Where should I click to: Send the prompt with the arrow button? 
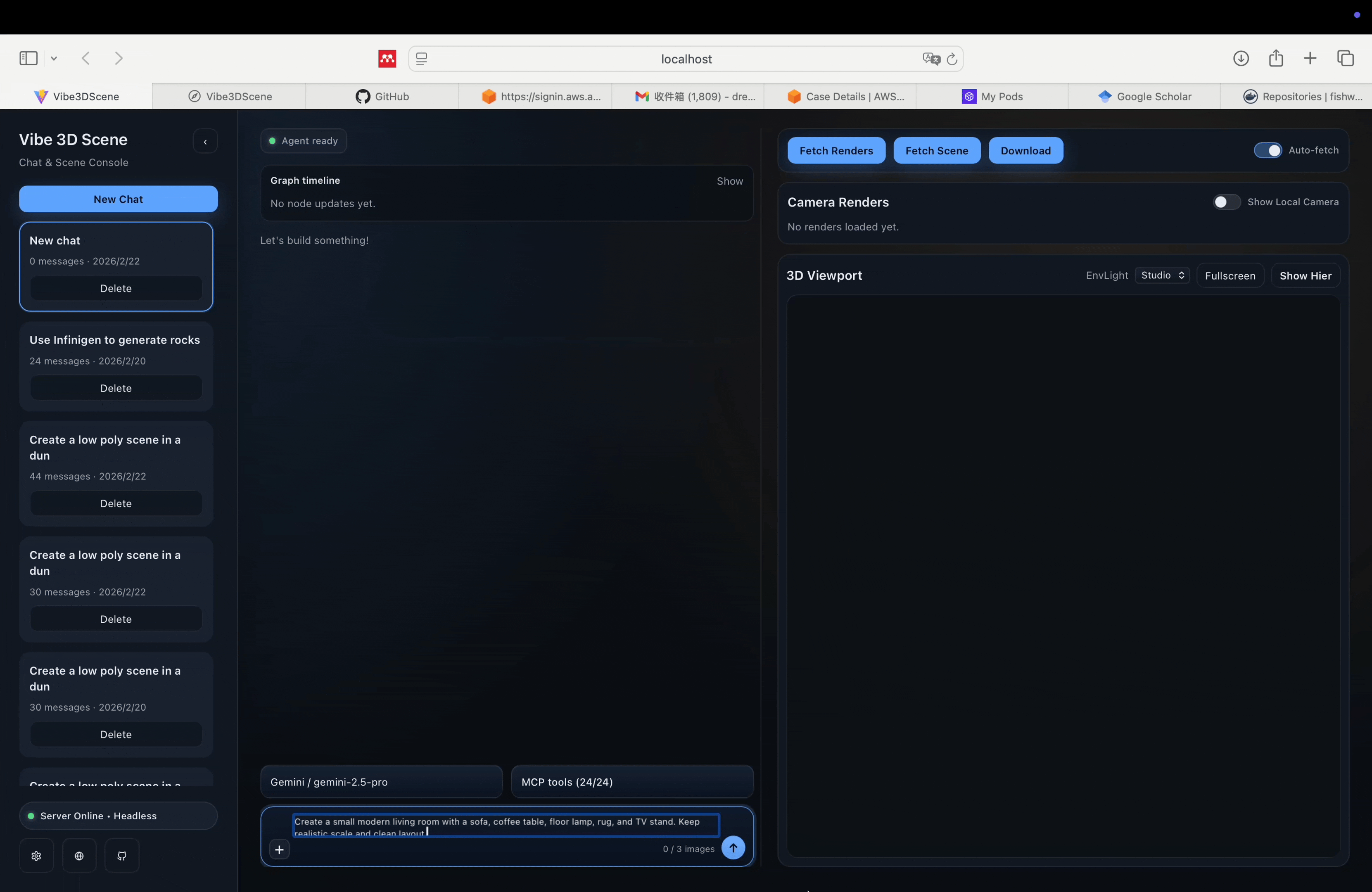coord(733,848)
